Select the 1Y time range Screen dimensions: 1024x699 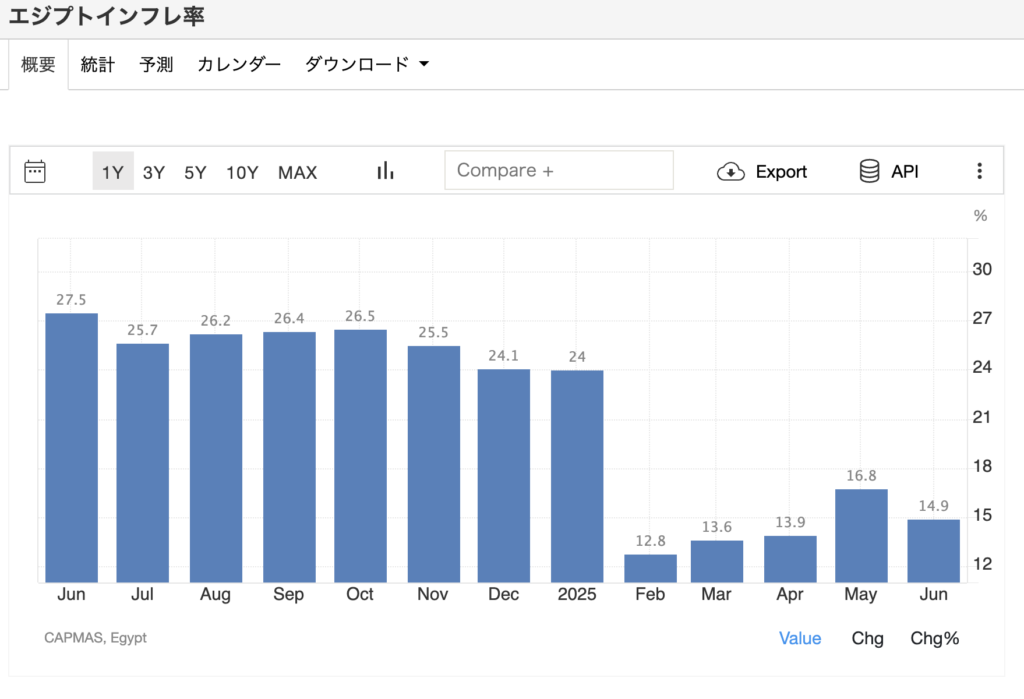(113, 171)
